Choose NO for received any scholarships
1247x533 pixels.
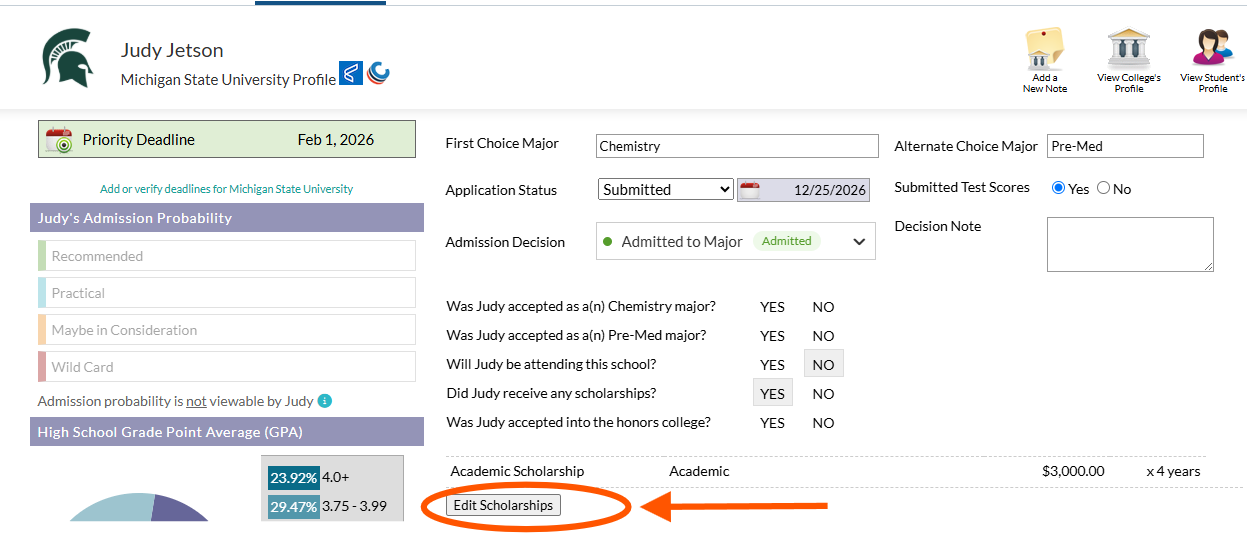coord(823,394)
